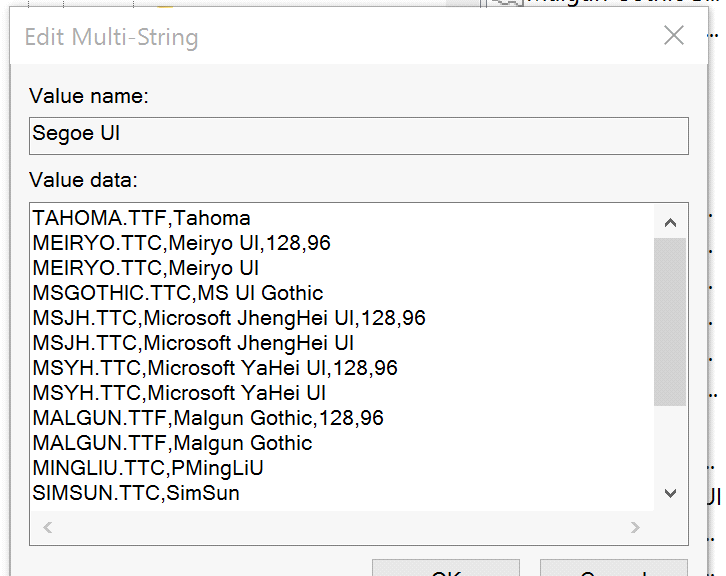Click the horizontal scroll left arrow
This screenshot has height=576, width=726.
[48, 527]
